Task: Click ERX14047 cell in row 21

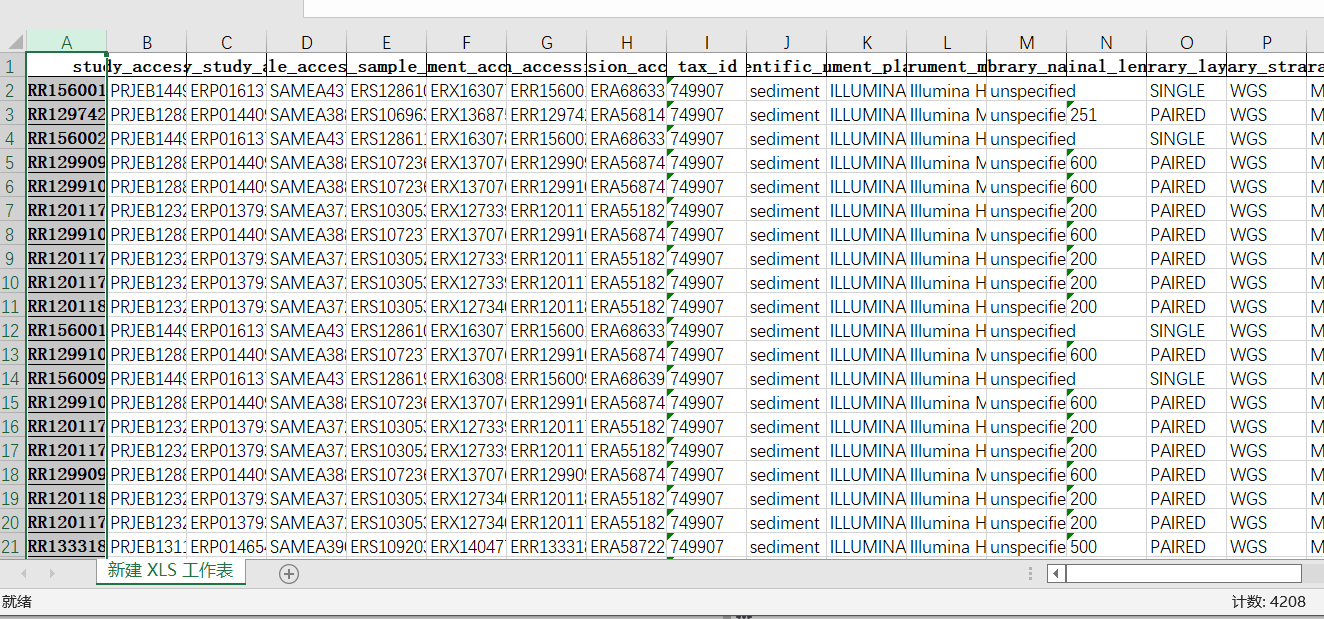Action: [x=467, y=546]
